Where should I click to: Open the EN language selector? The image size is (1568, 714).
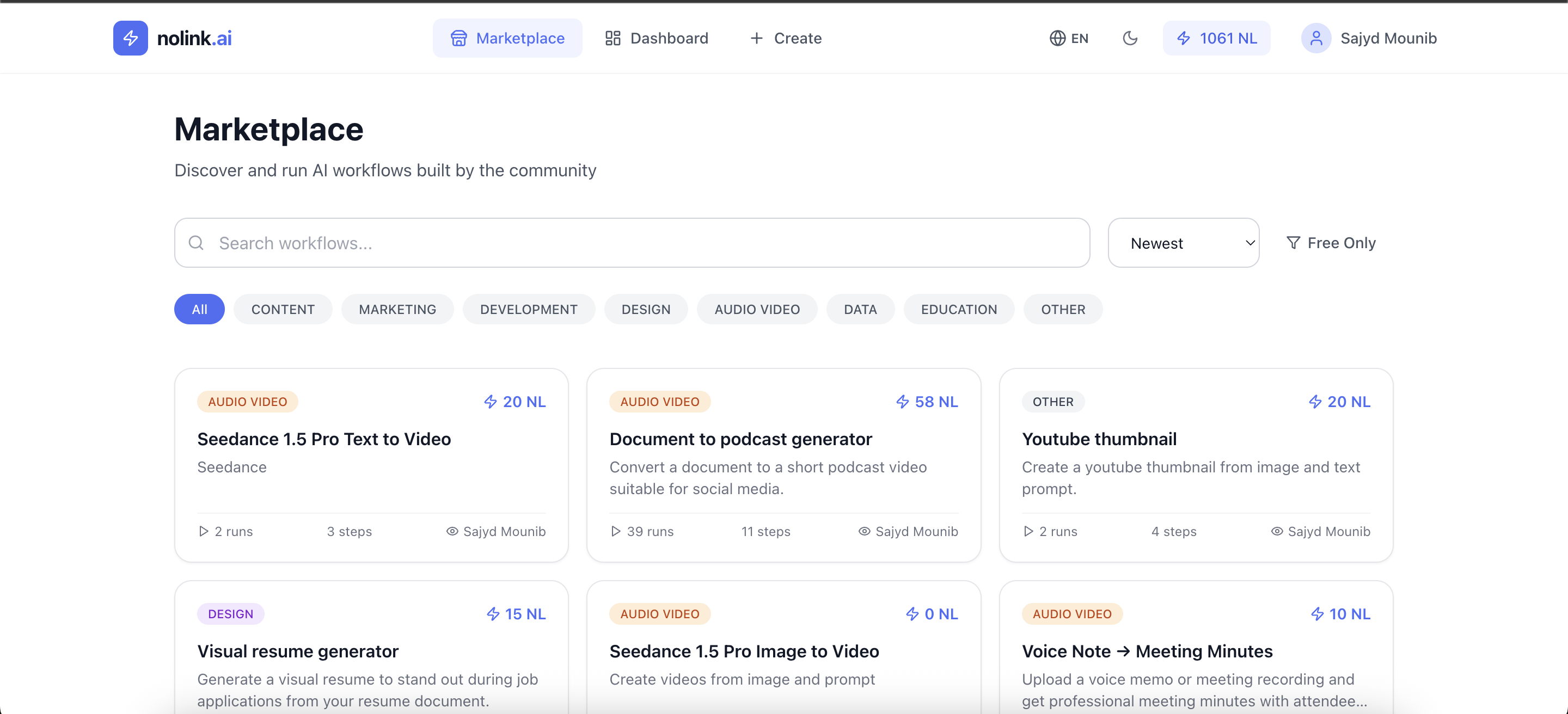(x=1069, y=38)
